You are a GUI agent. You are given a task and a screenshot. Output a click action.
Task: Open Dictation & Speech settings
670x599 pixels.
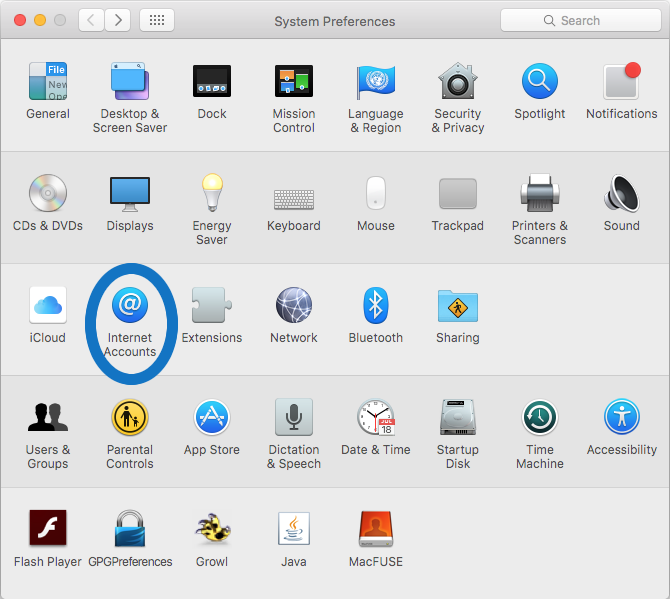coord(294,418)
